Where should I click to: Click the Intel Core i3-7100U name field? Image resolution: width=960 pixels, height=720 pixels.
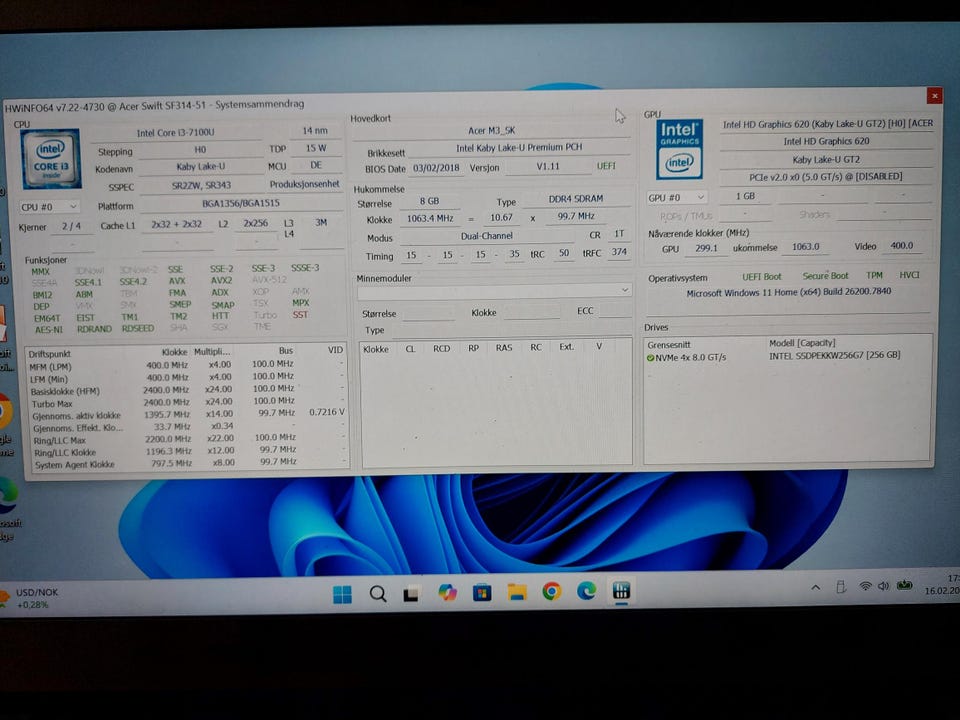pos(176,132)
